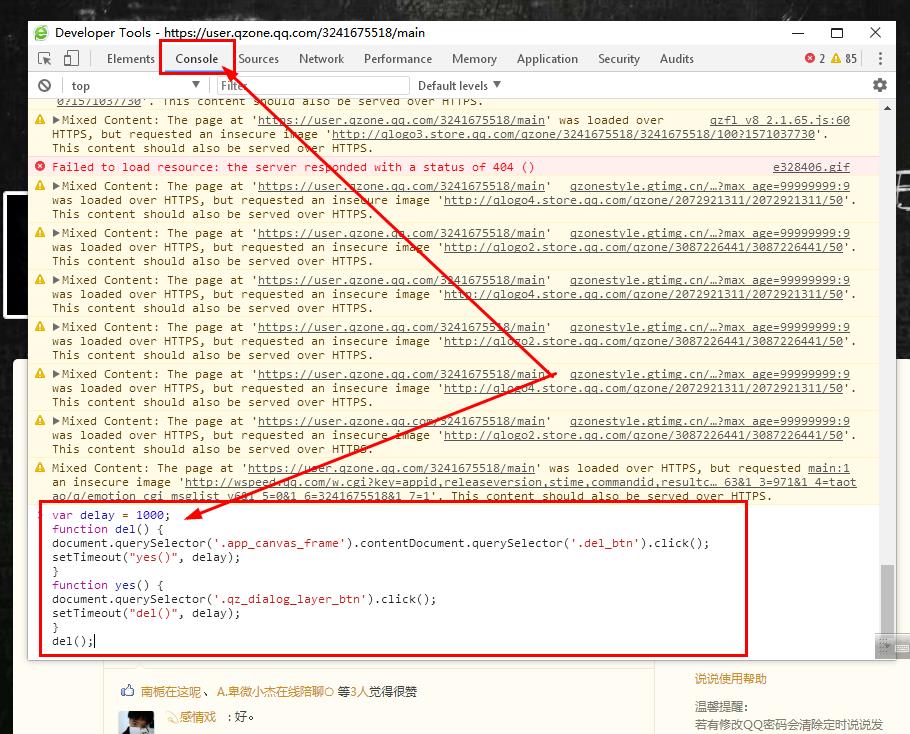This screenshot has width=910, height=734.
Task: Click the error icon beside Failed to load resource
Action: [40, 167]
